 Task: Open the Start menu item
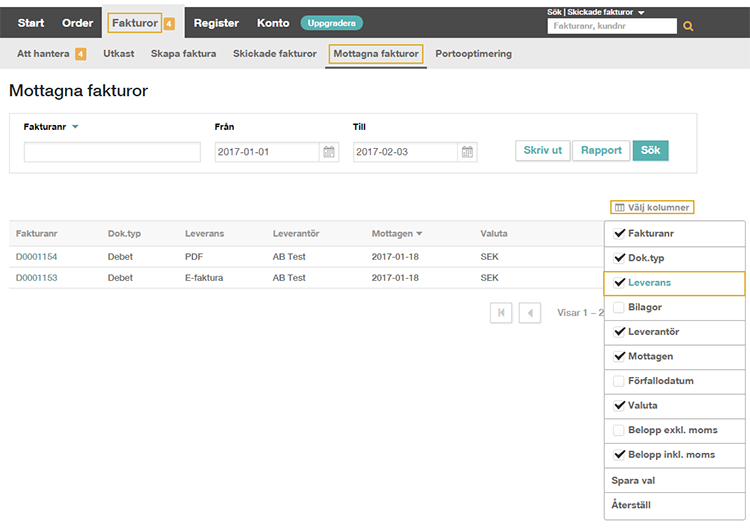click(31, 23)
